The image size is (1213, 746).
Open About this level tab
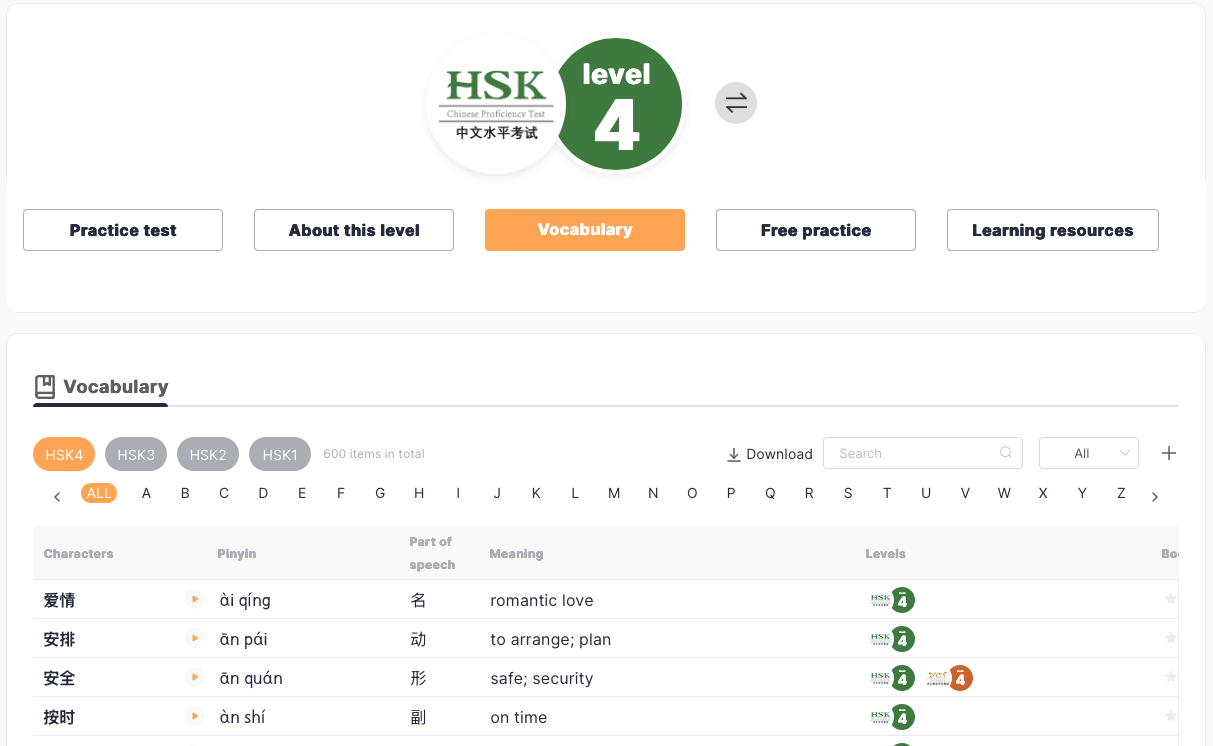click(x=354, y=230)
